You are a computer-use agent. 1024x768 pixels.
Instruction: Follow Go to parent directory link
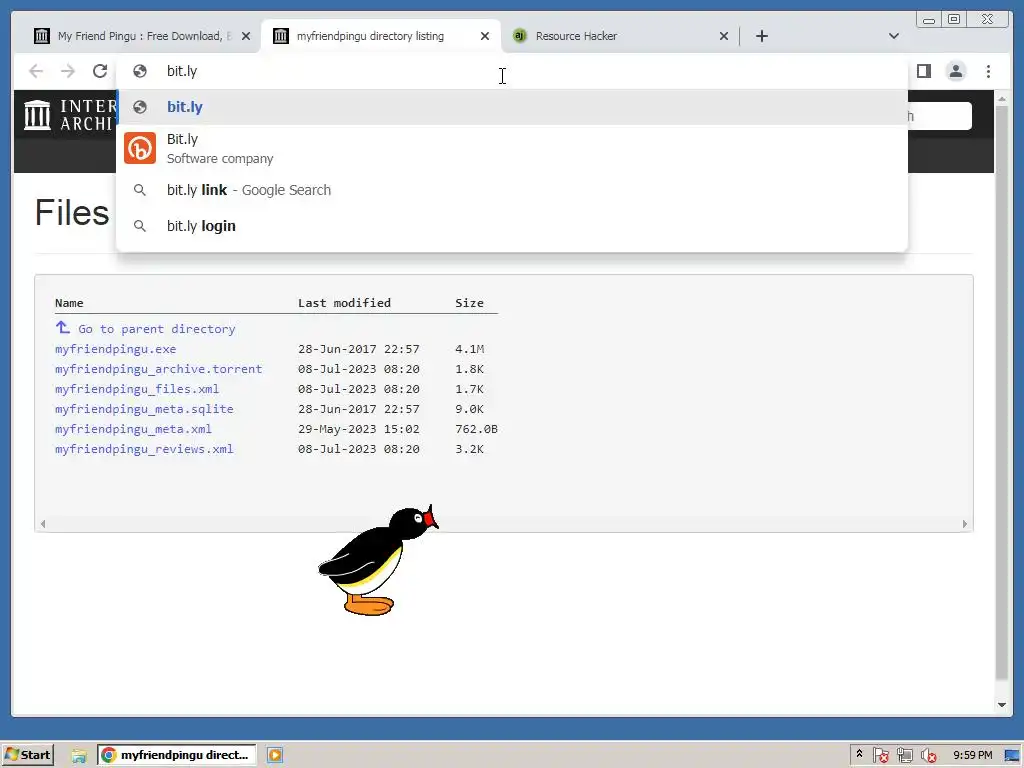(x=156, y=329)
